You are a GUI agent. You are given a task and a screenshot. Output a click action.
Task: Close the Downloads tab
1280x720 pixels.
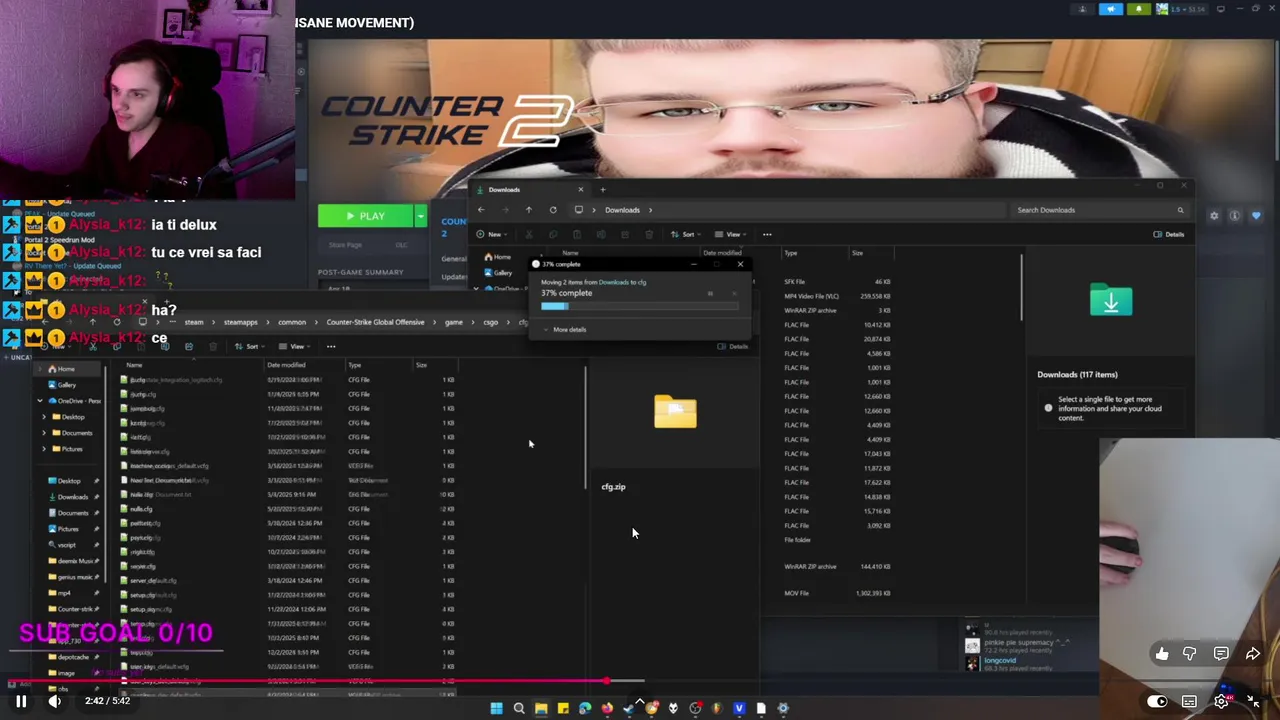click(x=580, y=189)
